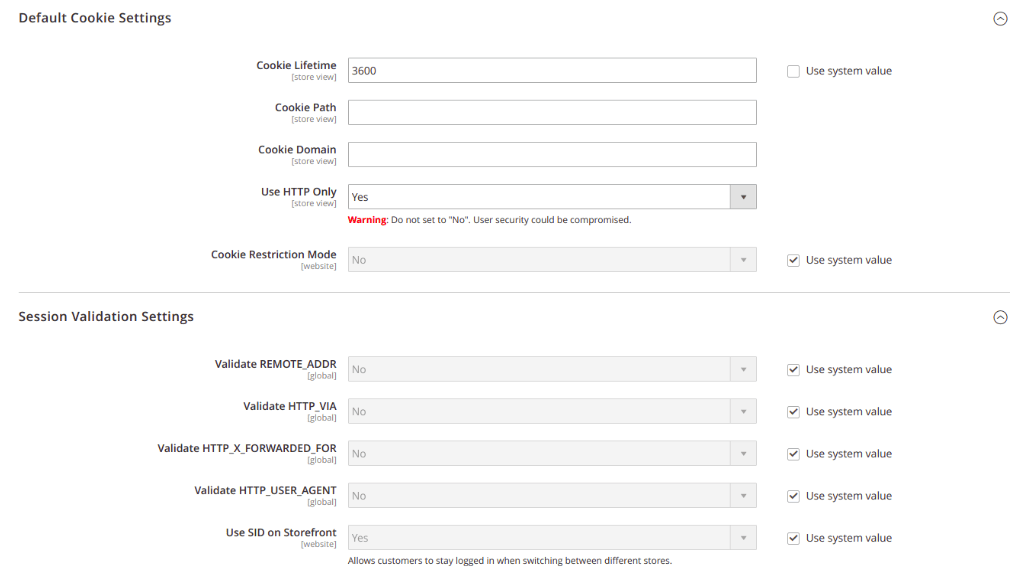Click the Session Validation Settings heading
The image size is (1026, 575).
pos(106,317)
